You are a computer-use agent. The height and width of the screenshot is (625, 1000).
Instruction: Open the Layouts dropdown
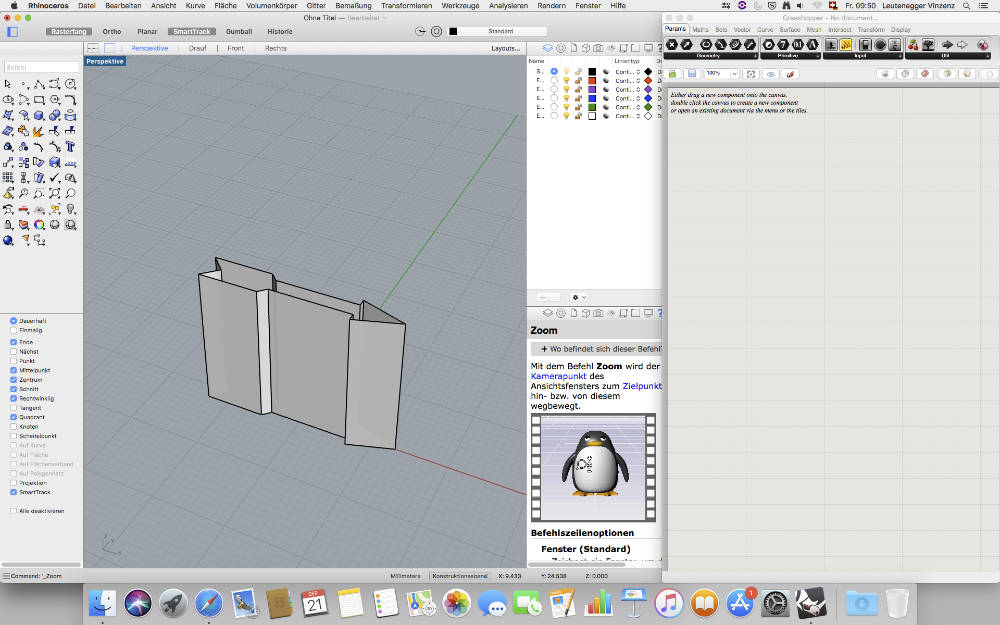click(x=506, y=48)
